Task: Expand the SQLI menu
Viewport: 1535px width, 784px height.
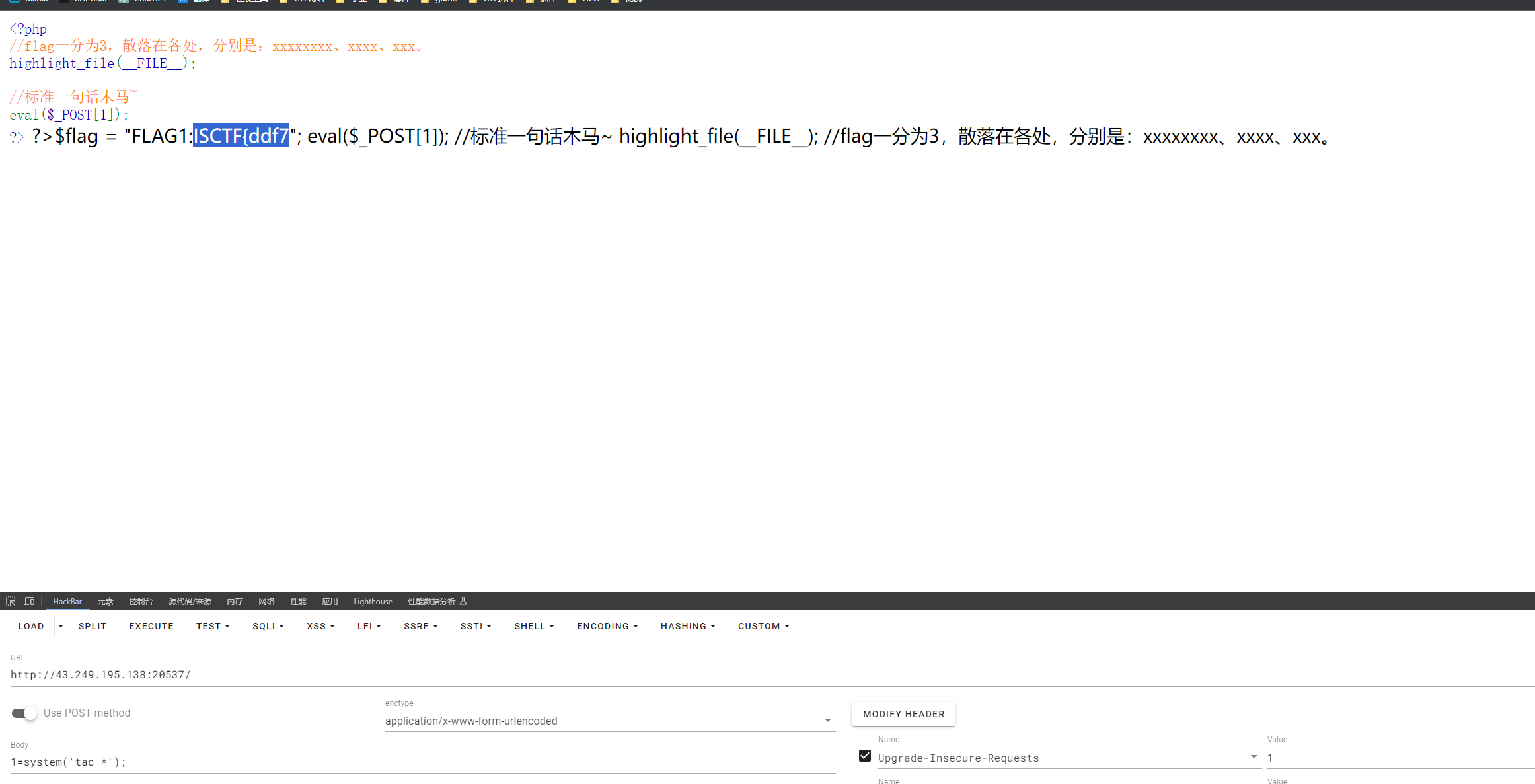Action: click(268, 626)
